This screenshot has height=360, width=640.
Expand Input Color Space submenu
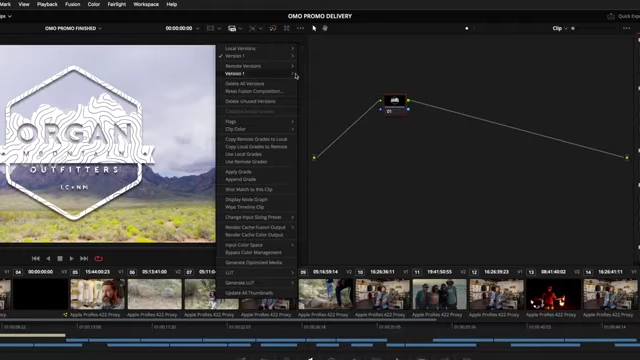257,245
